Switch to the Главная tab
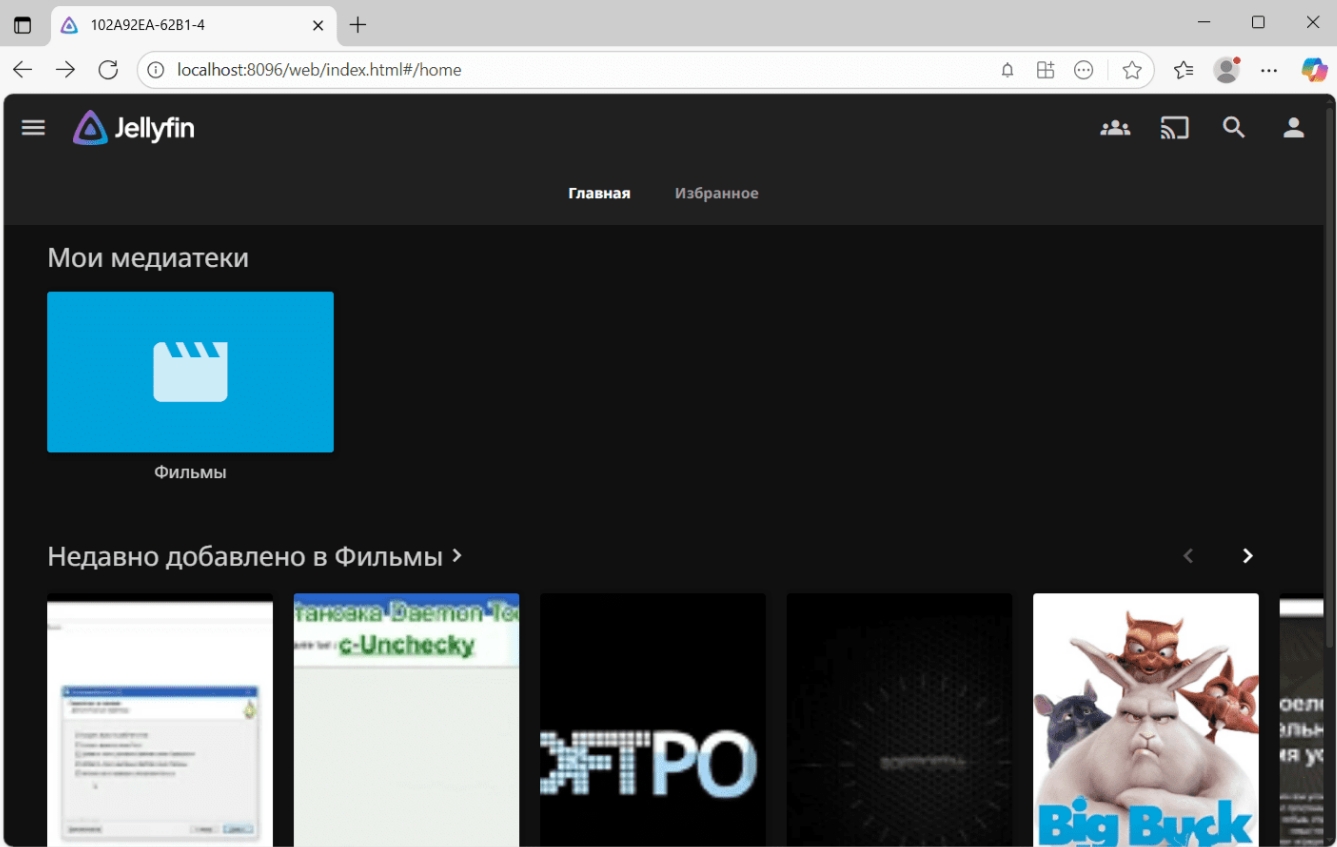 click(599, 193)
